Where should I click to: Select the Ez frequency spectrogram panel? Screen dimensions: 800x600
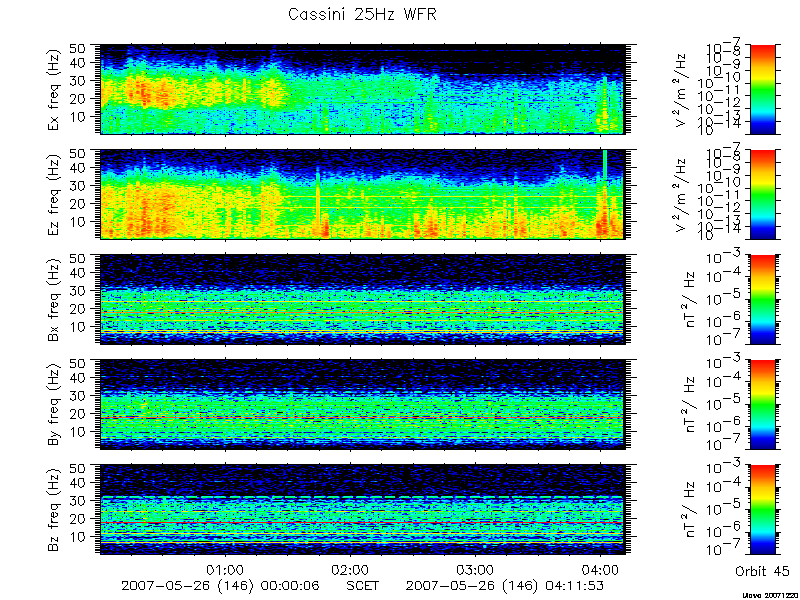point(362,194)
